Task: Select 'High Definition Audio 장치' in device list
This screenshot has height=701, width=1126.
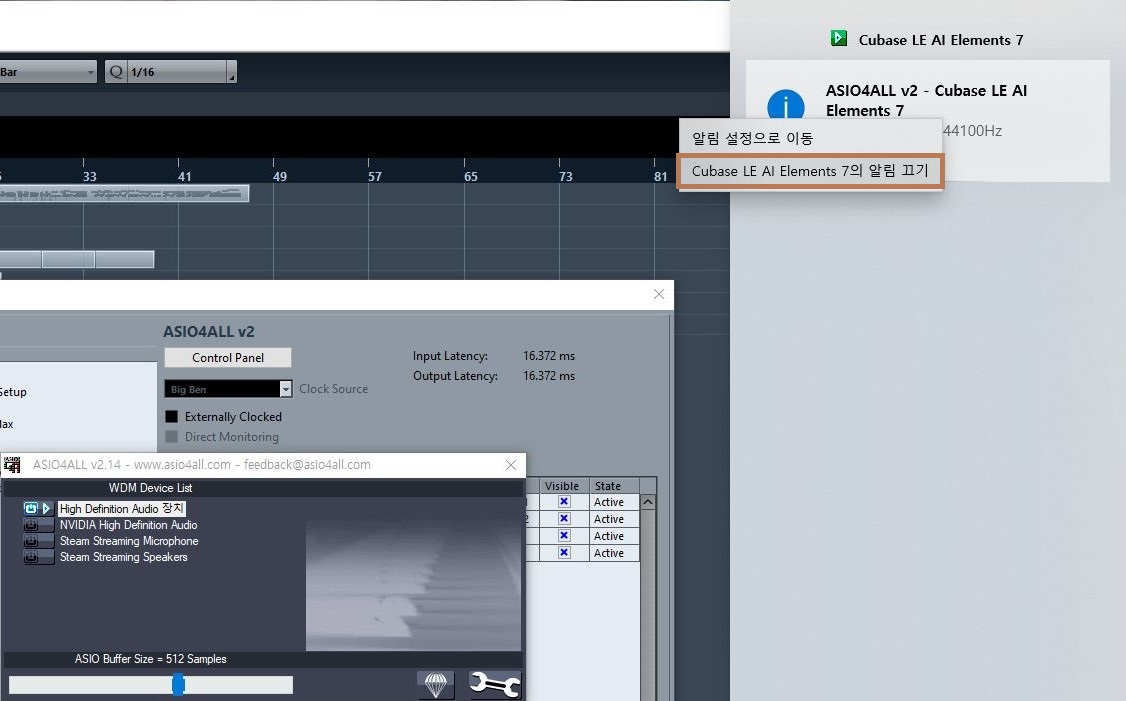Action: coord(121,509)
